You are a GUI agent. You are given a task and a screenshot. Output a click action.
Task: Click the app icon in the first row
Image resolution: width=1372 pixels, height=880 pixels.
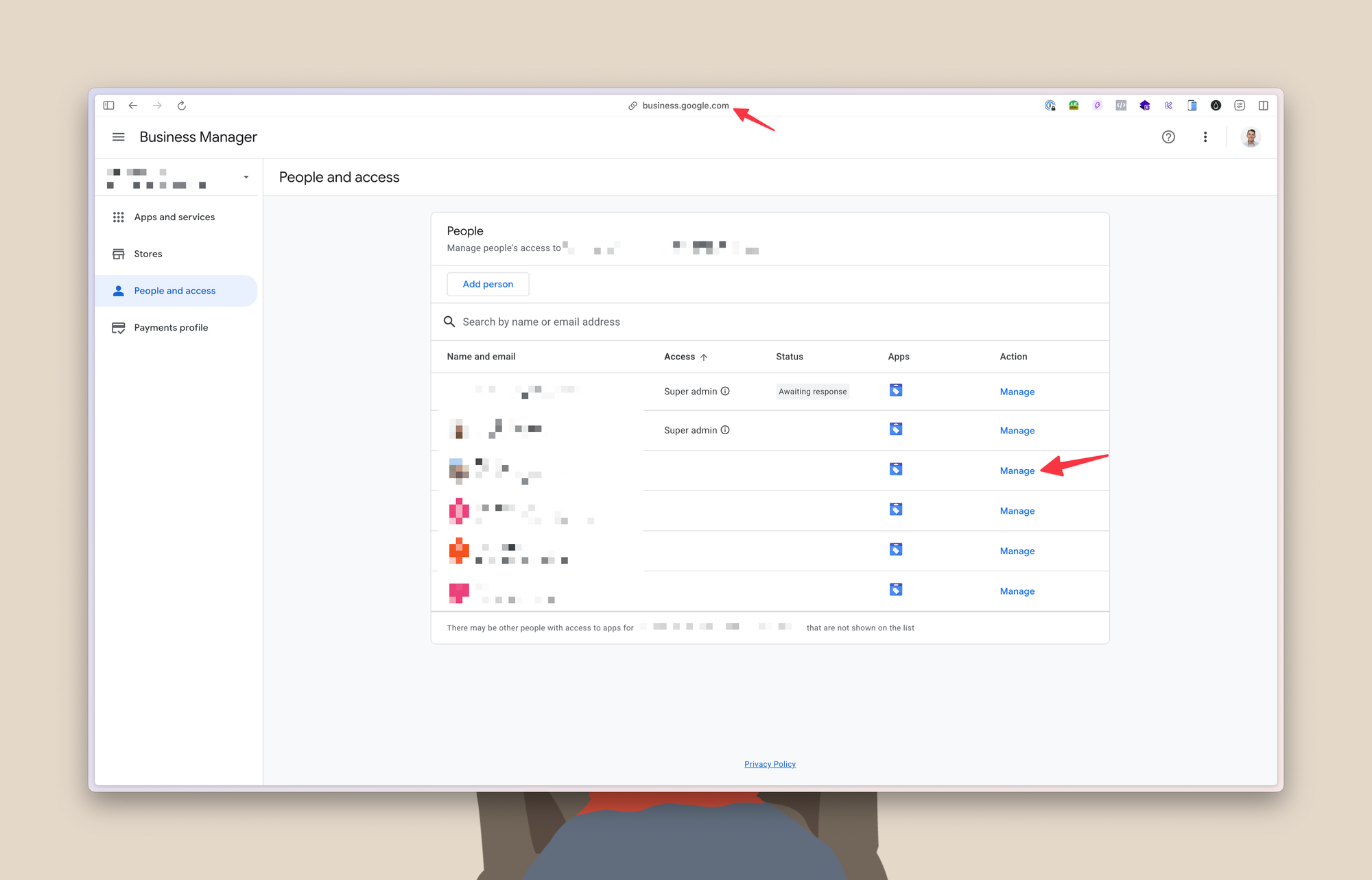point(895,390)
